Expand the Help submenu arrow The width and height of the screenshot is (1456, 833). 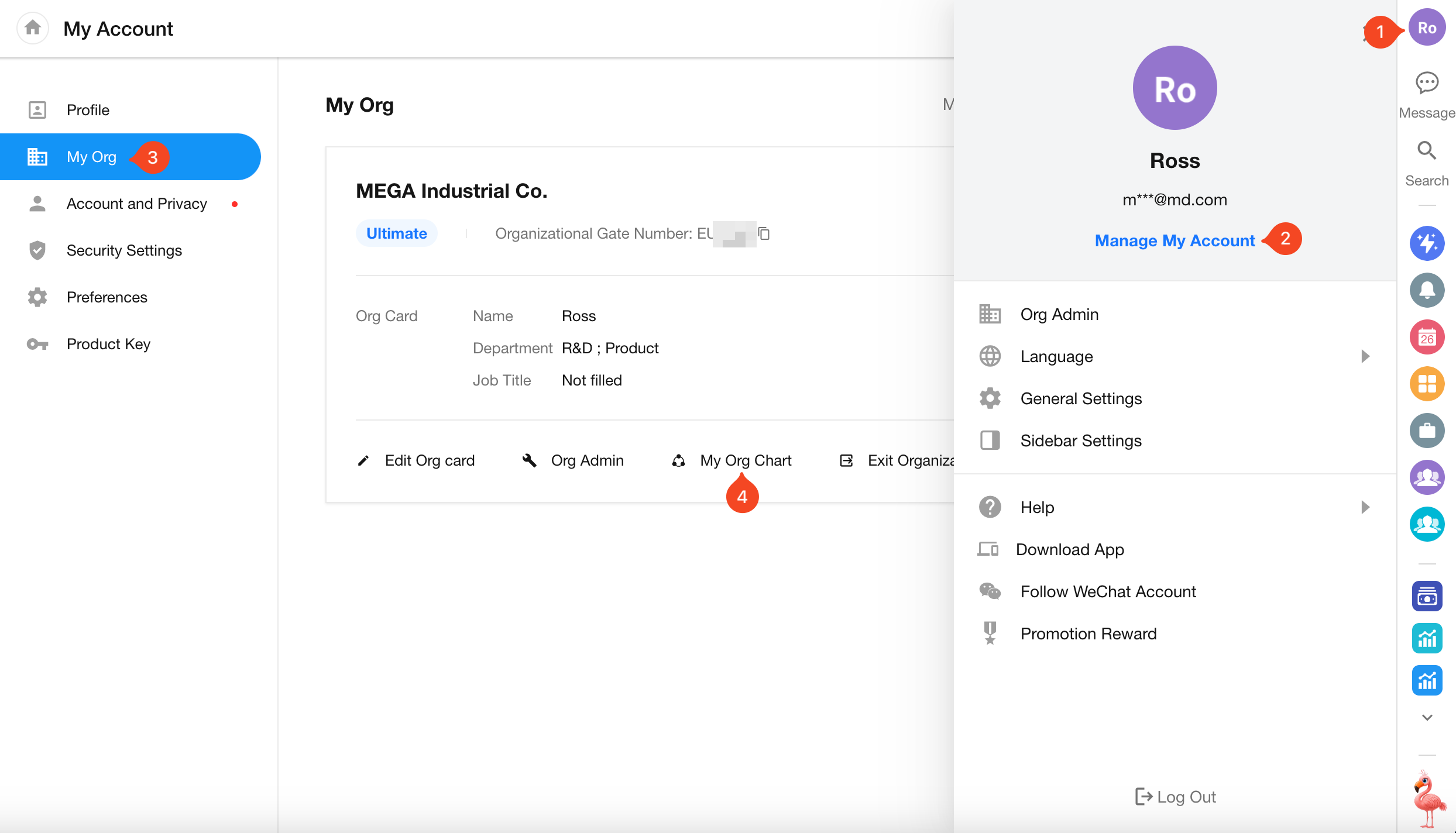click(x=1365, y=507)
